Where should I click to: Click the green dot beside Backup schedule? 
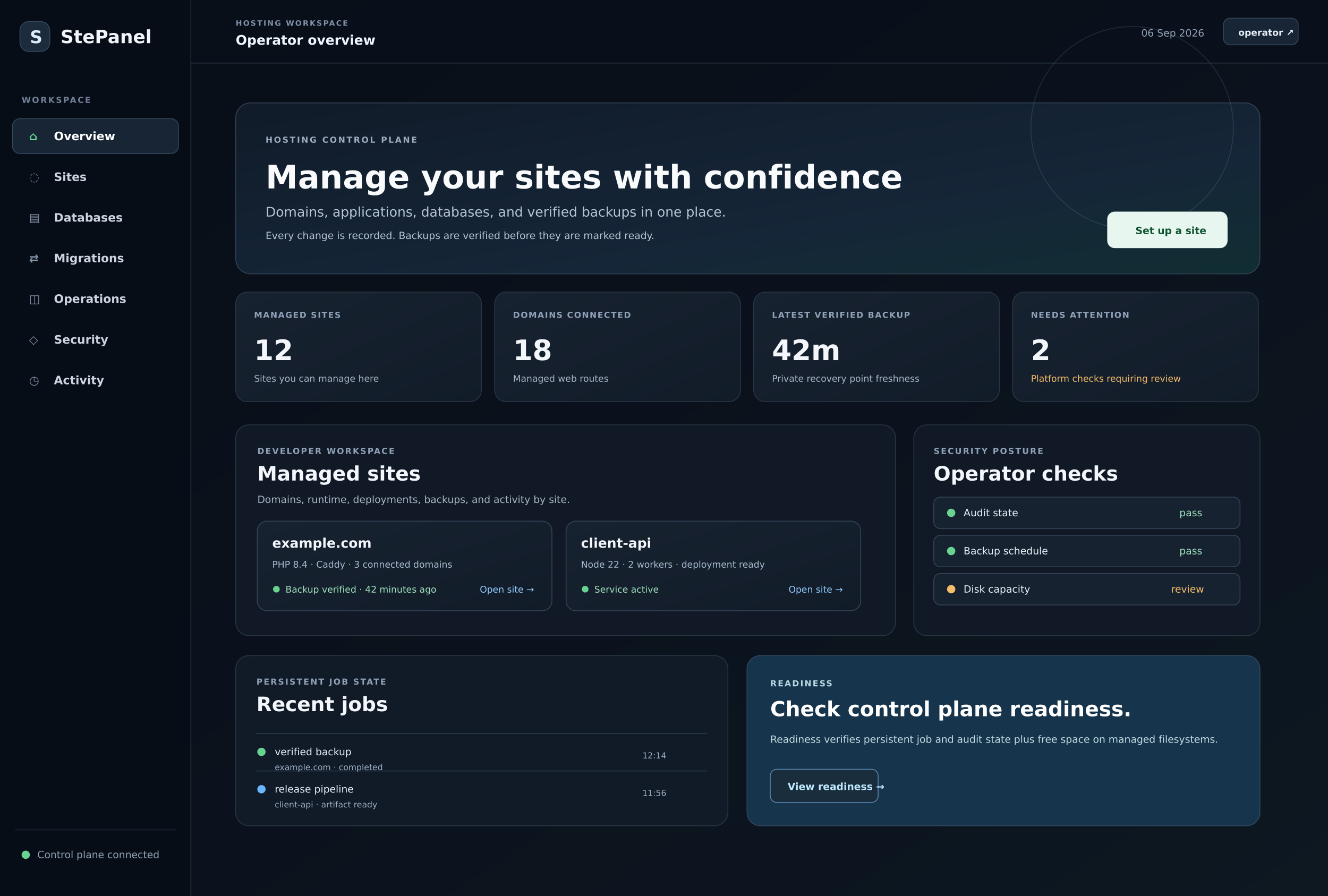coord(951,551)
